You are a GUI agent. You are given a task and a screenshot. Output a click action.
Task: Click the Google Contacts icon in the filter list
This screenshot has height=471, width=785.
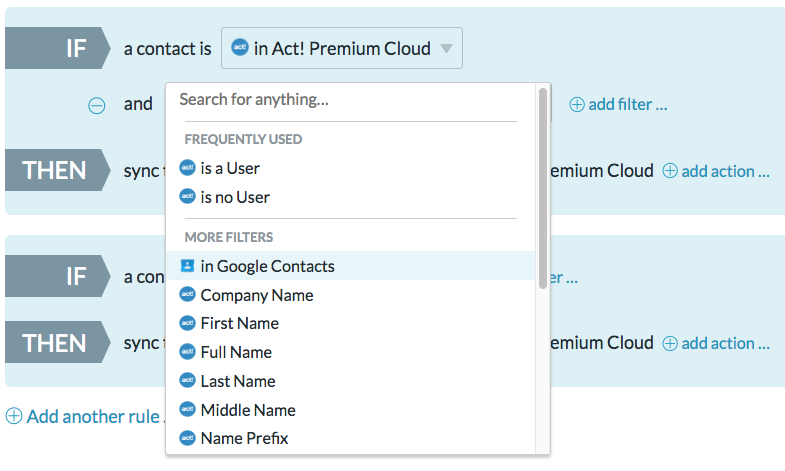pyautogui.click(x=187, y=266)
